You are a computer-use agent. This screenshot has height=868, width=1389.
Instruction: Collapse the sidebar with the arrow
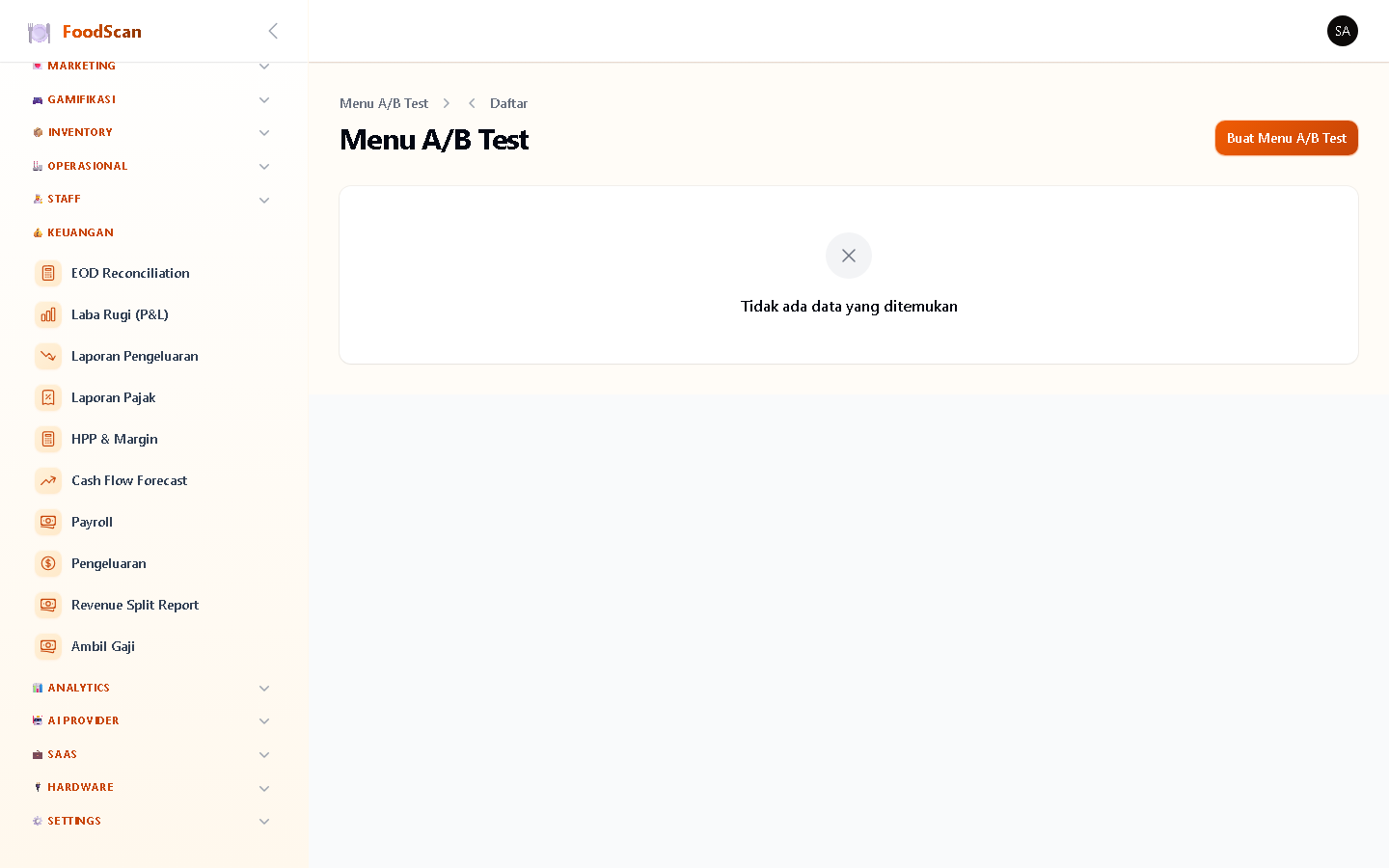pos(273,31)
